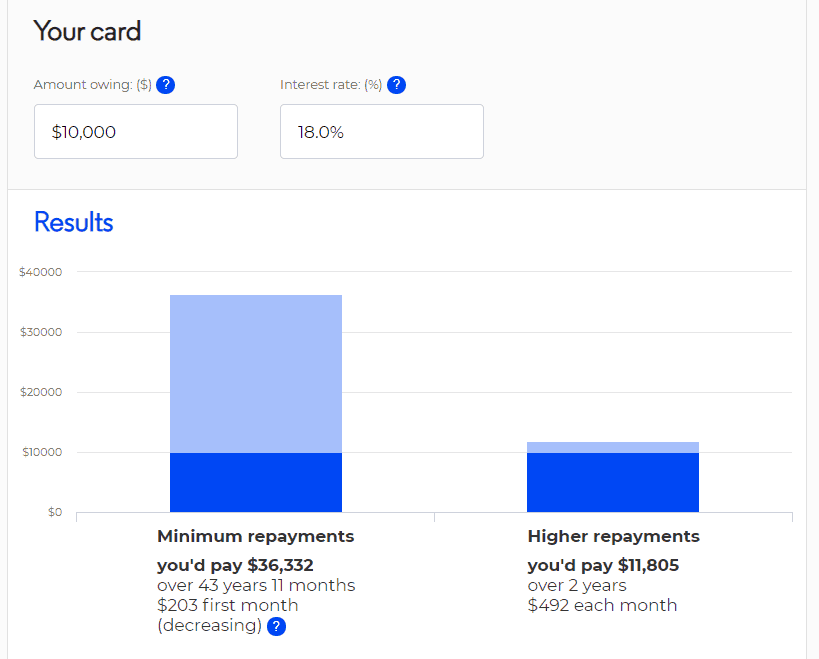Click the $36,332 total payment text

point(280,565)
